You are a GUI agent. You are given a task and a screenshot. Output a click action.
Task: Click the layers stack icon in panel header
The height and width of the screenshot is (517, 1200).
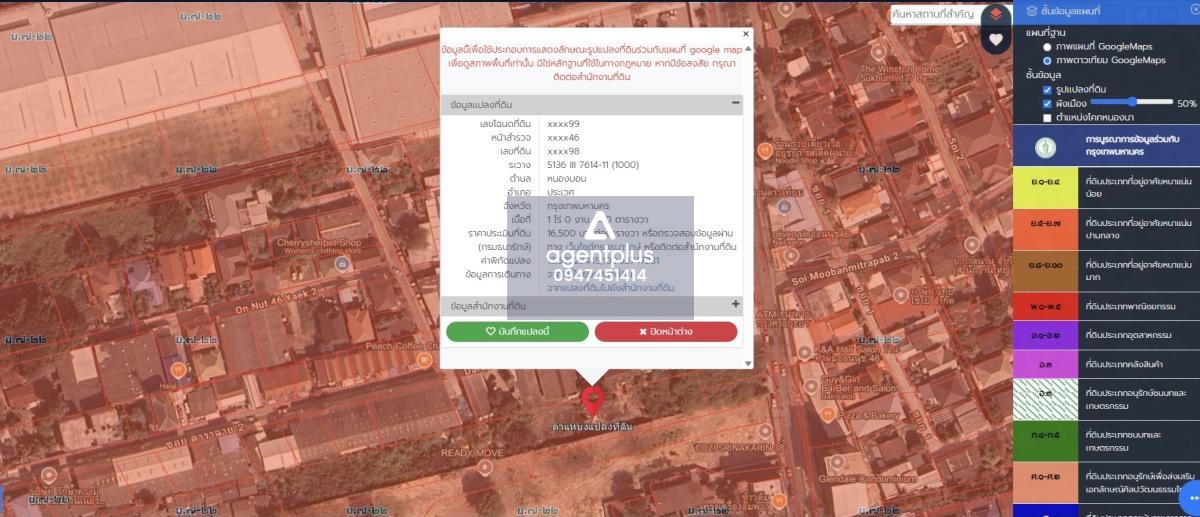point(1031,11)
